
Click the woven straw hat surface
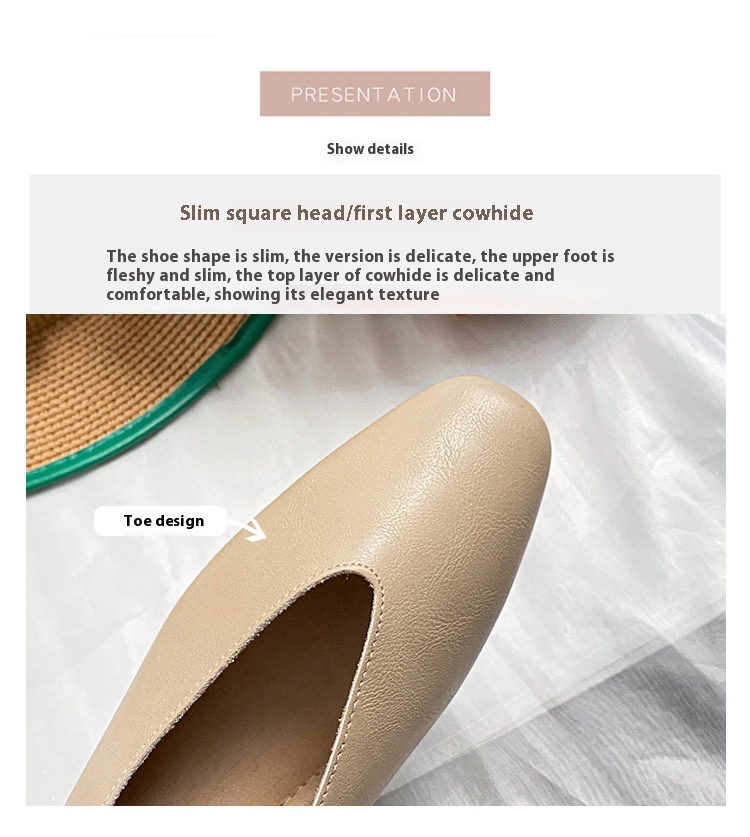[x=107, y=374]
